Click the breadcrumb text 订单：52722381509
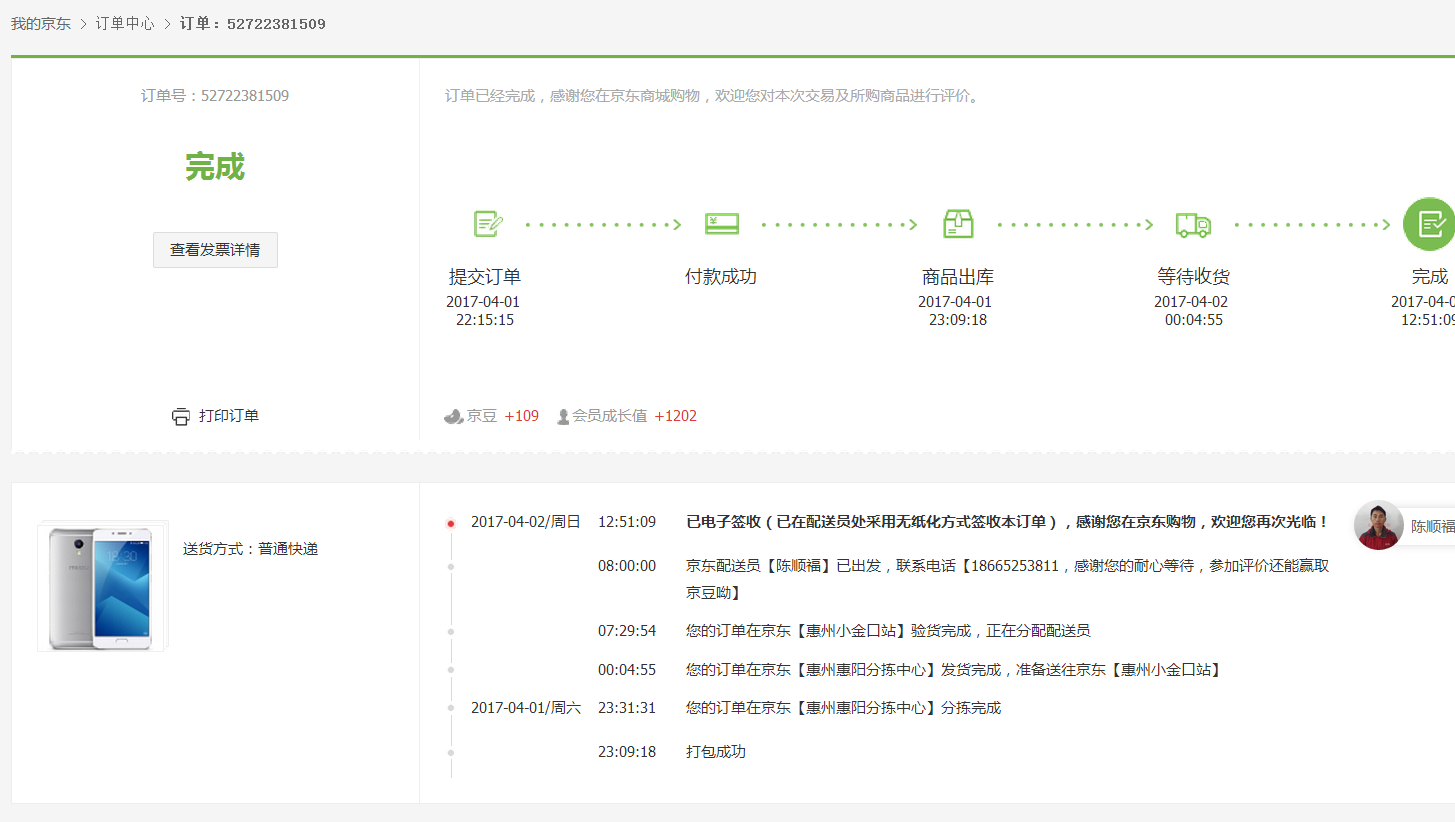 coord(253,23)
